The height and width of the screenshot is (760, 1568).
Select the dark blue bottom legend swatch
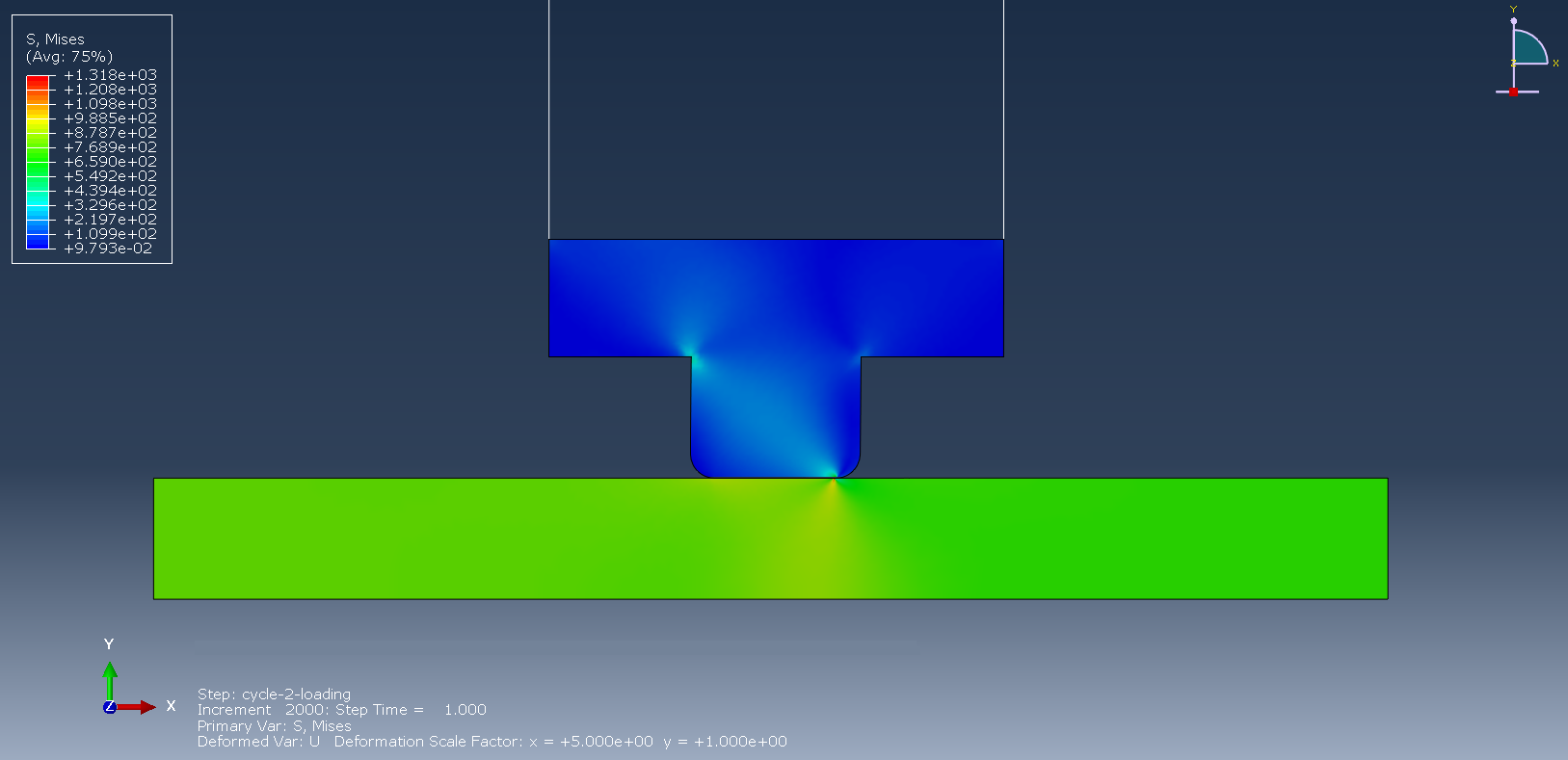point(38,243)
